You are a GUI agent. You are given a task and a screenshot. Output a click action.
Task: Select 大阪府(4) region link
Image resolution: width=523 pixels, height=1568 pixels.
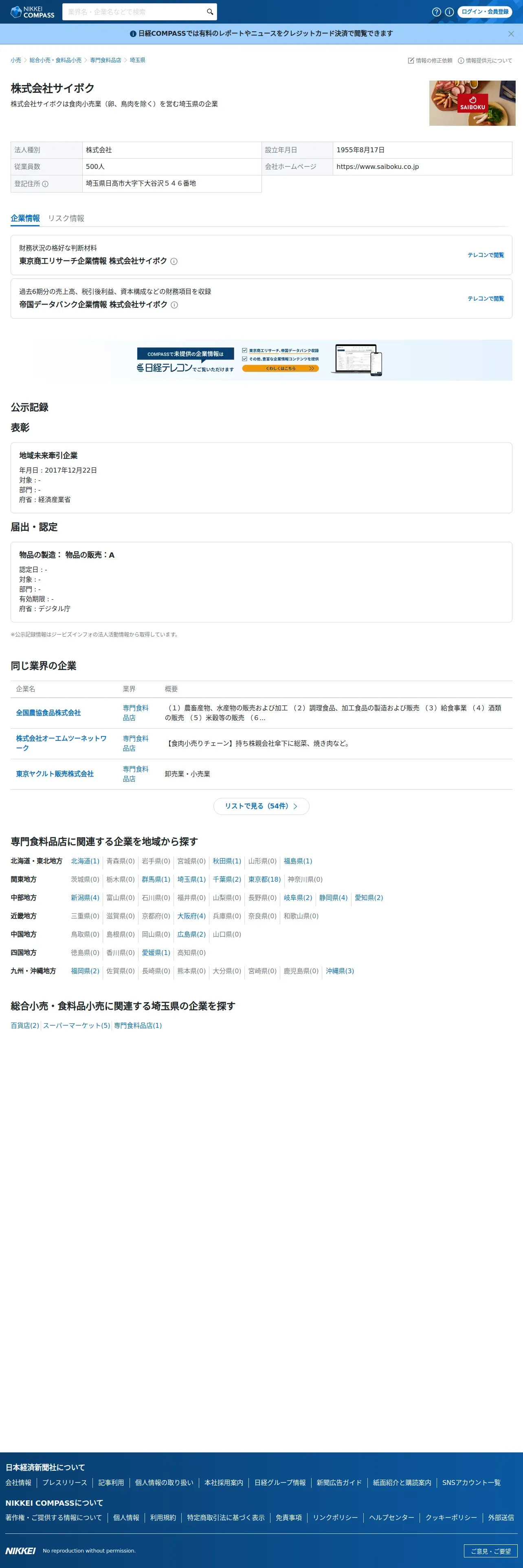pyautogui.click(x=191, y=916)
